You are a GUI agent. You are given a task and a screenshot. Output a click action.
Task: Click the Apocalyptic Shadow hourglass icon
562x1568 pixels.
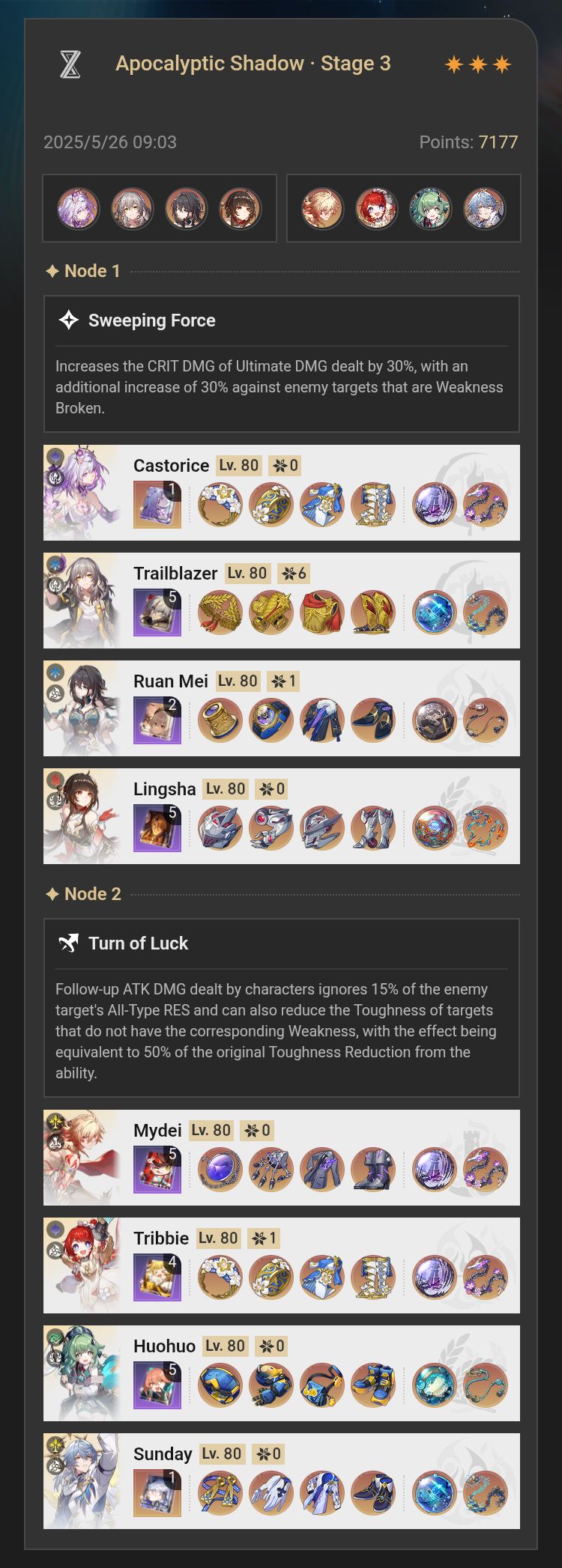pos(70,64)
